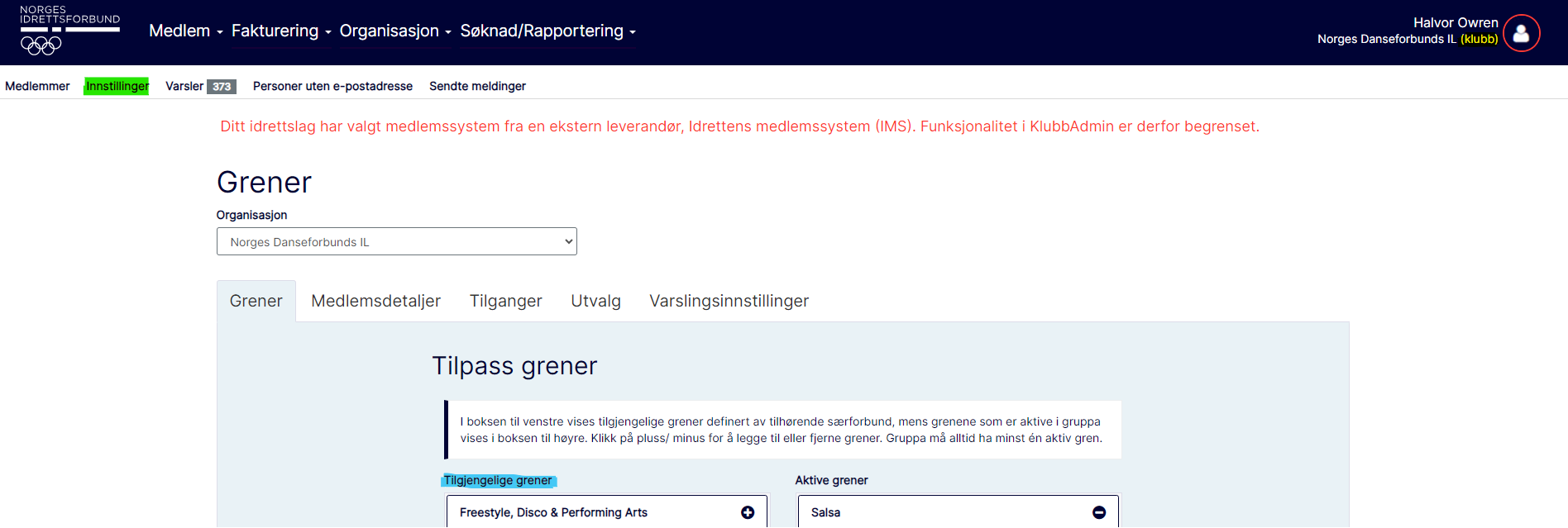Image resolution: width=1568 pixels, height=528 pixels.
Task: Switch to the Varslingsinnstillinger tab
Action: [729, 301]
